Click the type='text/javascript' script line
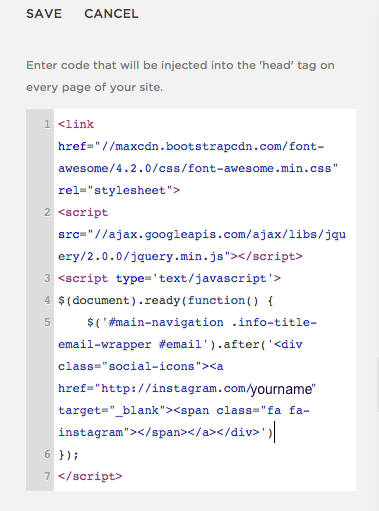The height and width of the screenshot is (511, 379). click(x=169, y=279)
